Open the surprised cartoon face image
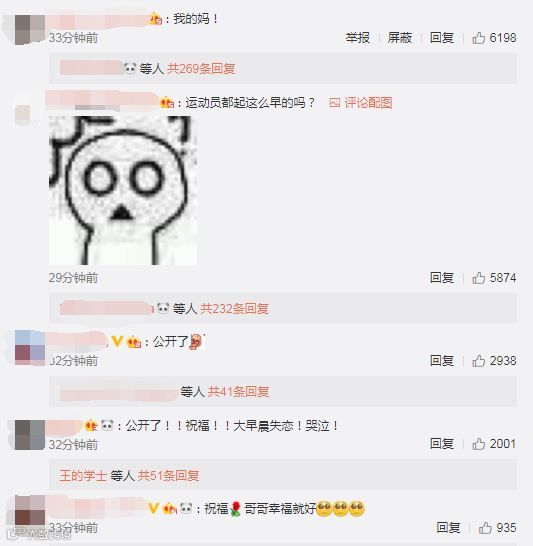The width and height of the screenshot is (533, 546). click(123, 190)
